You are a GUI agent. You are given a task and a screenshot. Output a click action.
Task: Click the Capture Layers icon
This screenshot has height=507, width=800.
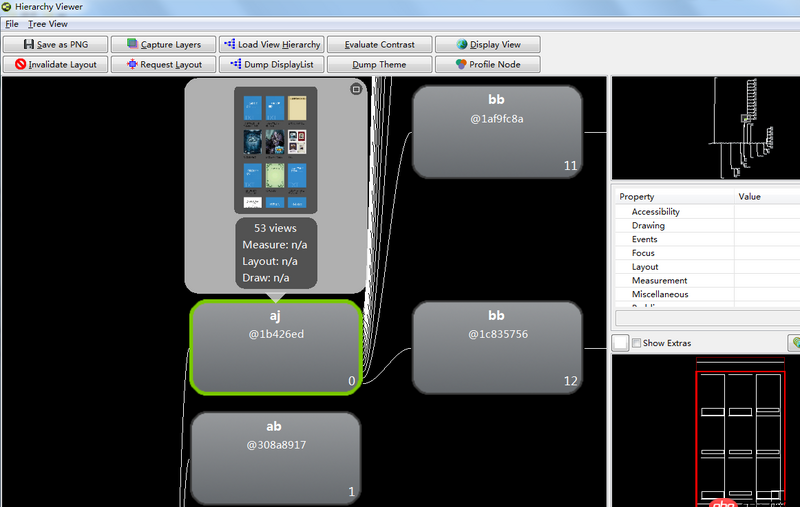click(x=132, y=44)
